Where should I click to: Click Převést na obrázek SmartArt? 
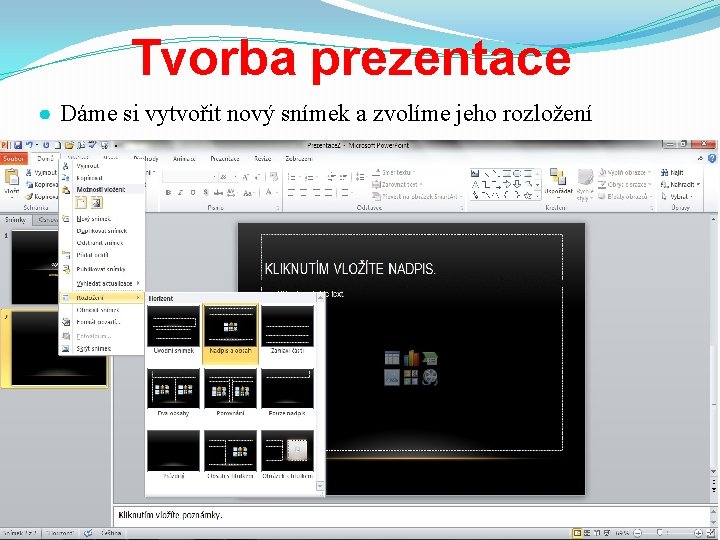coord(416,196)
